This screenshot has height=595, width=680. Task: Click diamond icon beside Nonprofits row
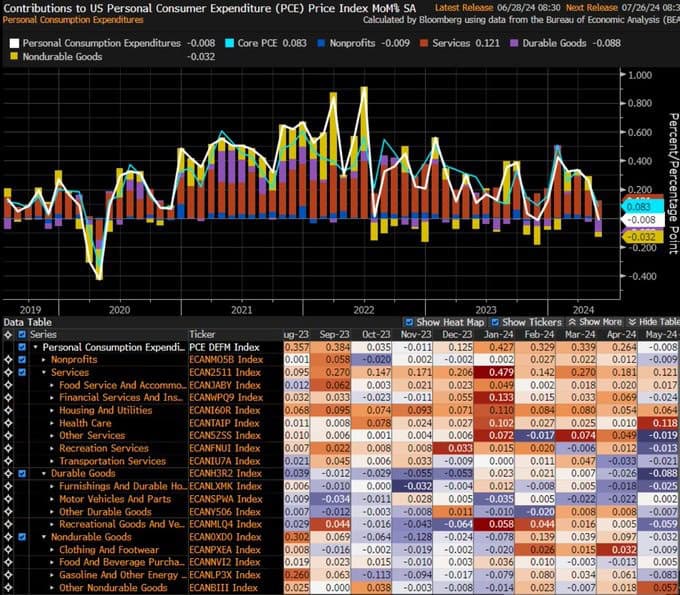[8, 359]
